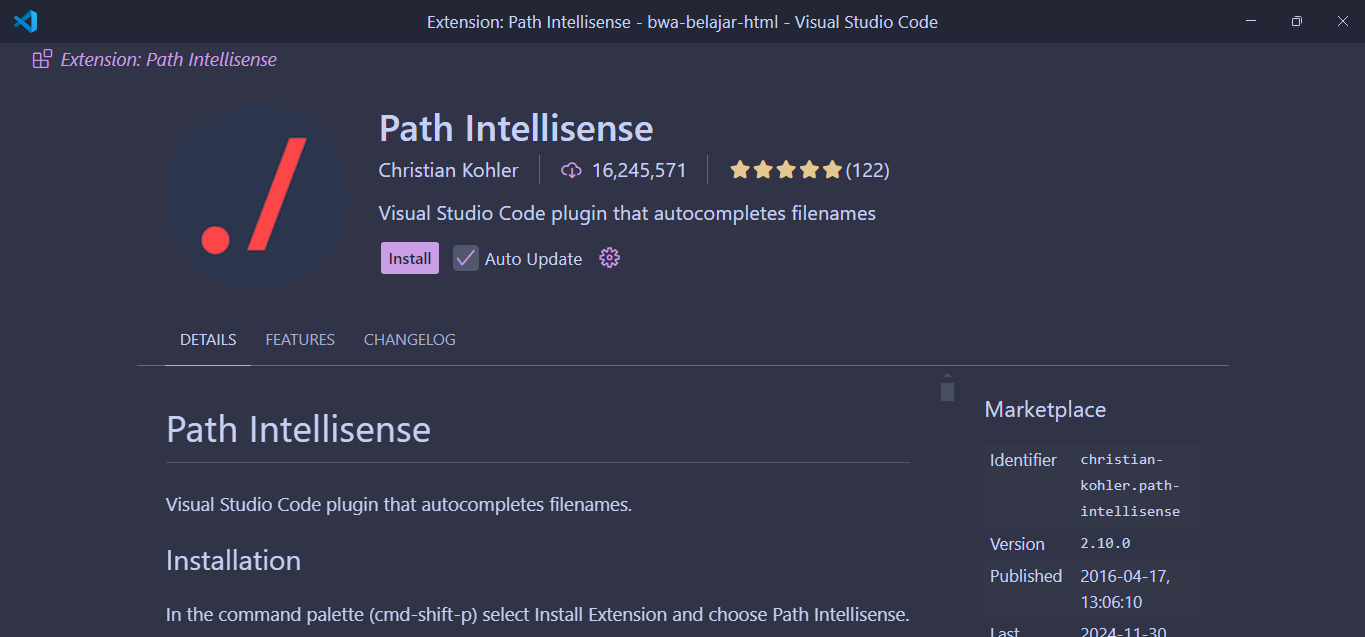
Task: Click the extensions icon in the editor tab
Action: pos(42,59)
